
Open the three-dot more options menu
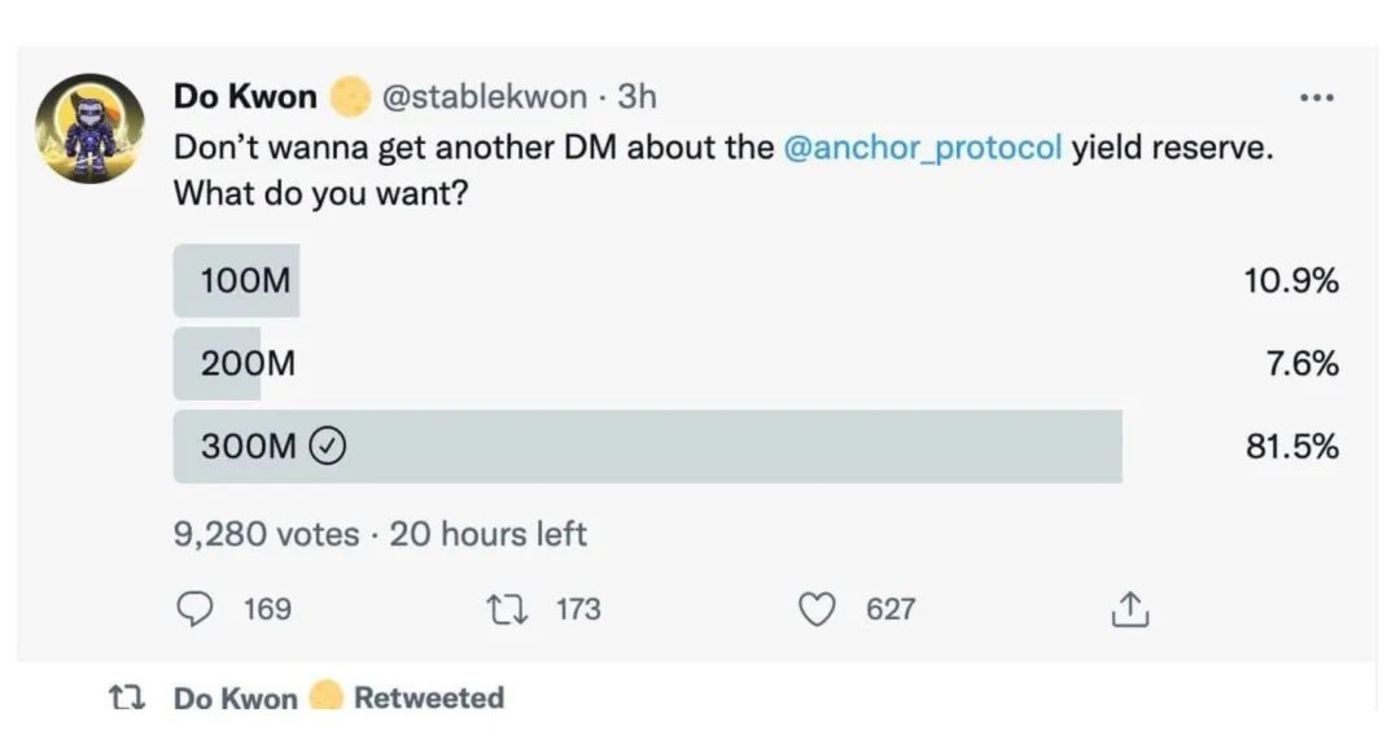(x=1317, y=100)
